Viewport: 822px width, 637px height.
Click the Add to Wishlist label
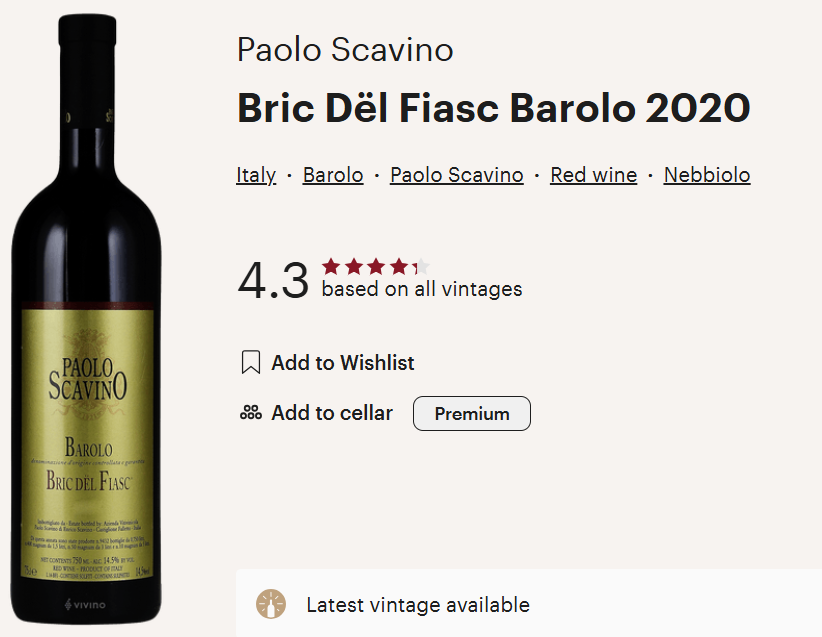[343, 363]
